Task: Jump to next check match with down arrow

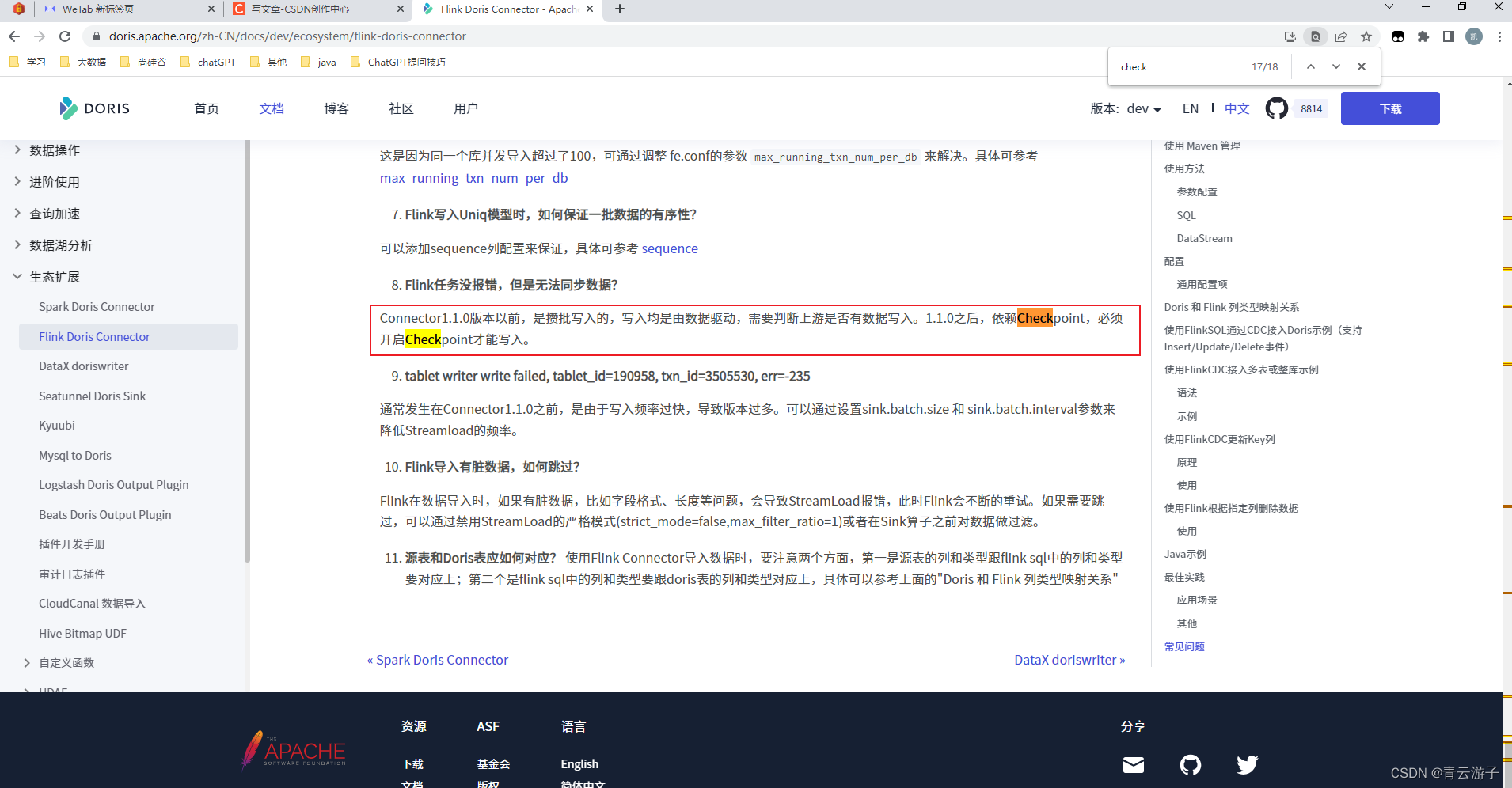Action: [1336, 66]
